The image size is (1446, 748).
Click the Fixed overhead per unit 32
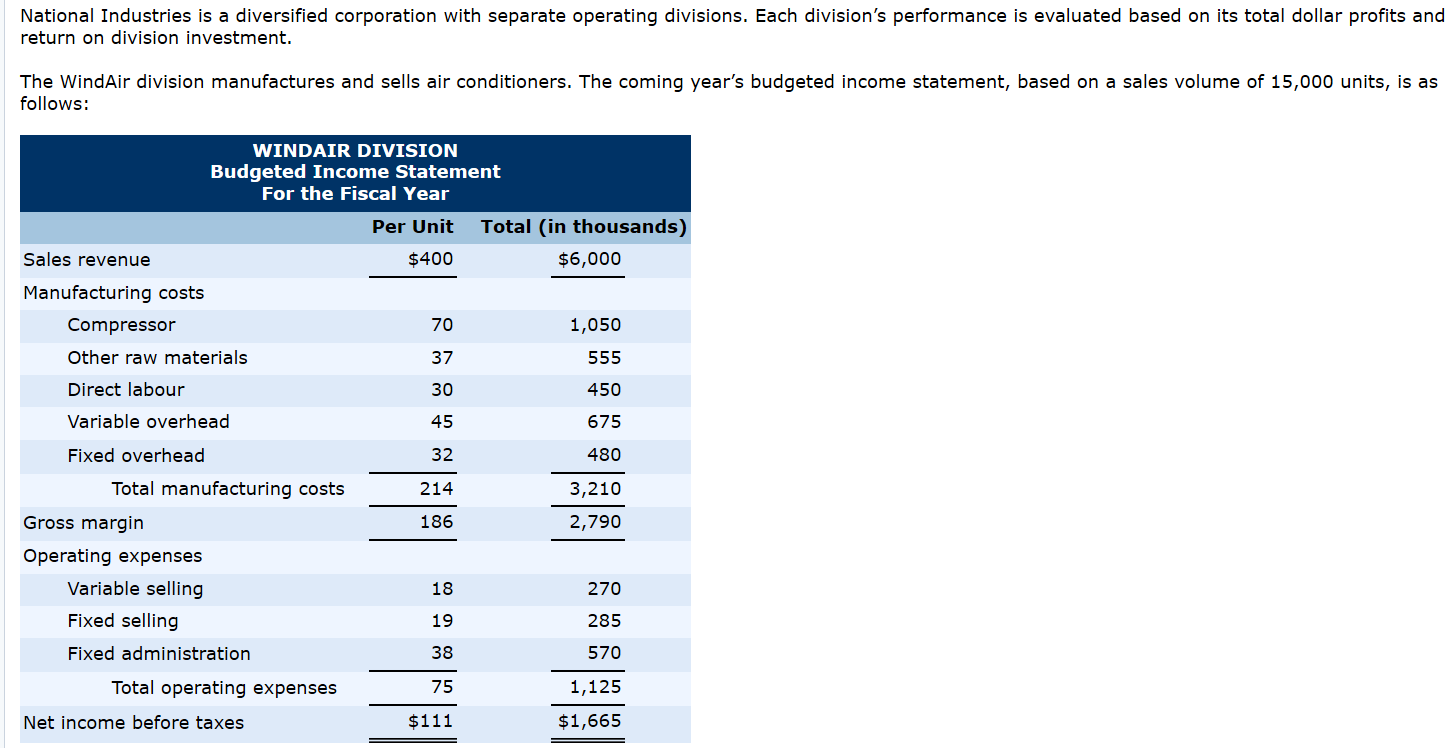[442, 455]
